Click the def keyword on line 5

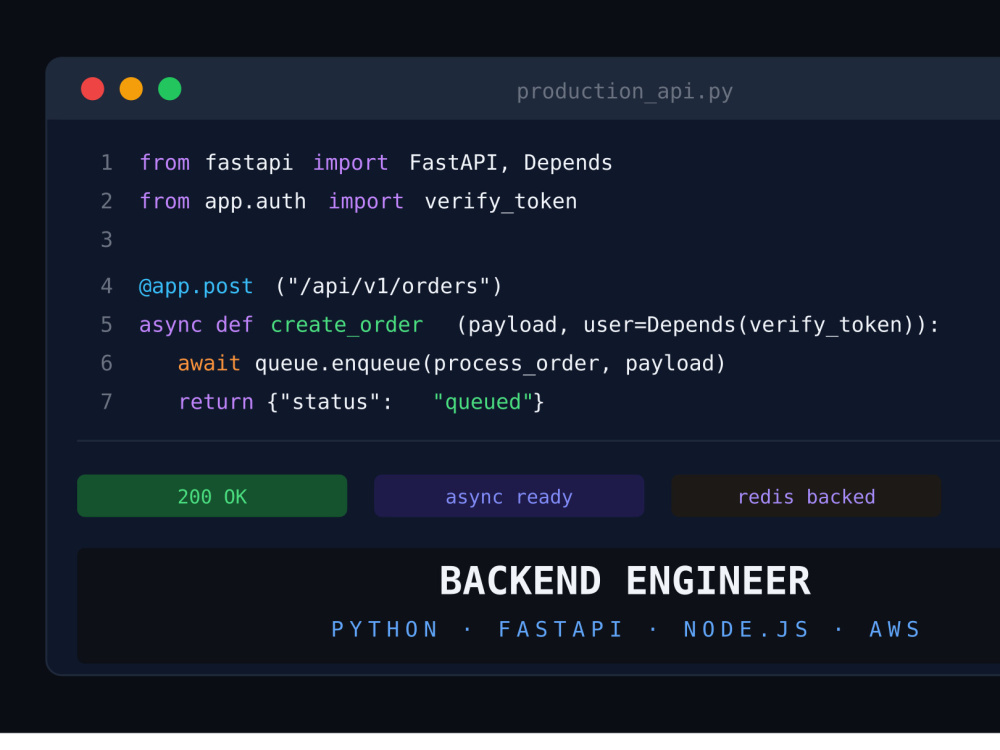(234, 325)
